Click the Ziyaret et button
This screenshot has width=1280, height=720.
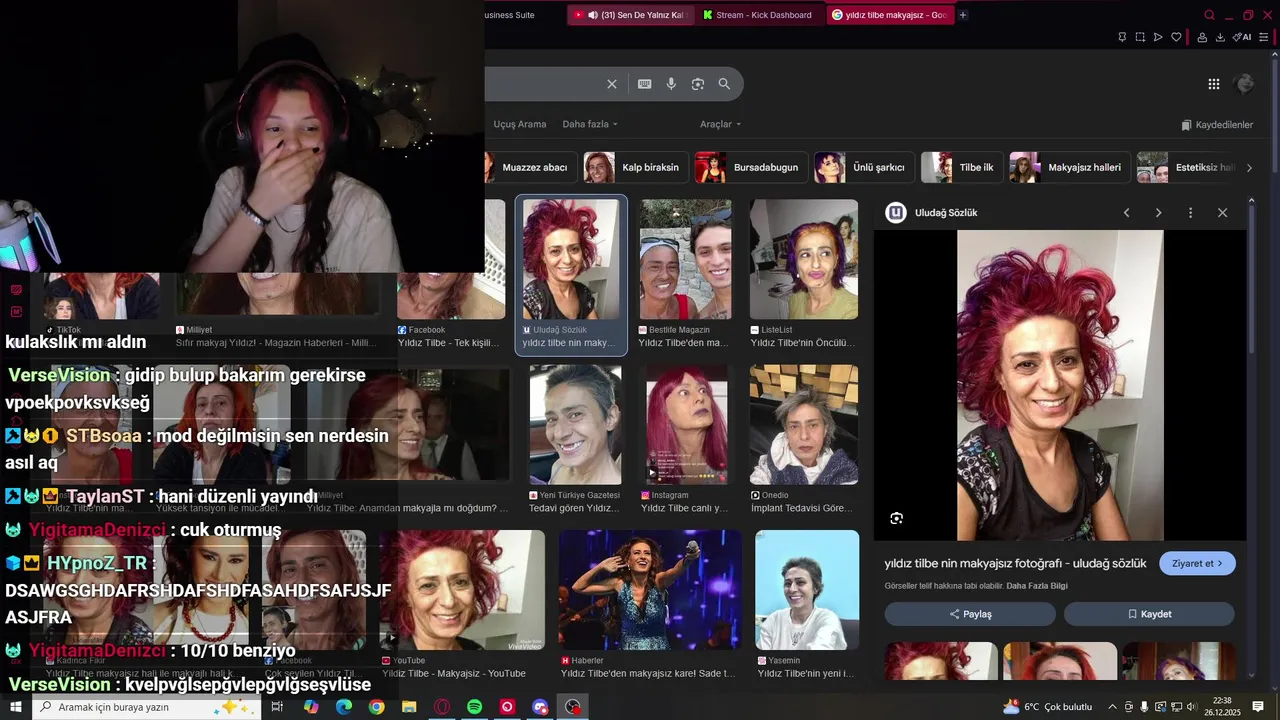(1197, 563)
